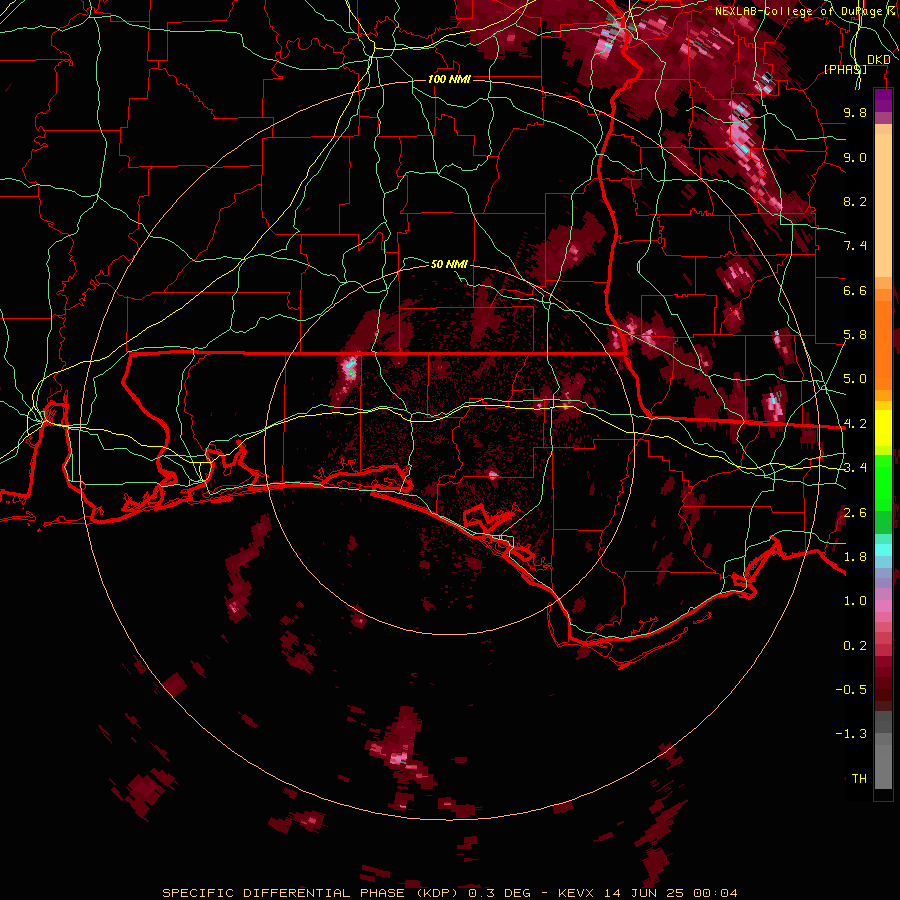Image resolution: width=900 pixels, height=900 pixels.
Task: Click the 0.2 value on the color scale
Action: (x=855, y=646)
